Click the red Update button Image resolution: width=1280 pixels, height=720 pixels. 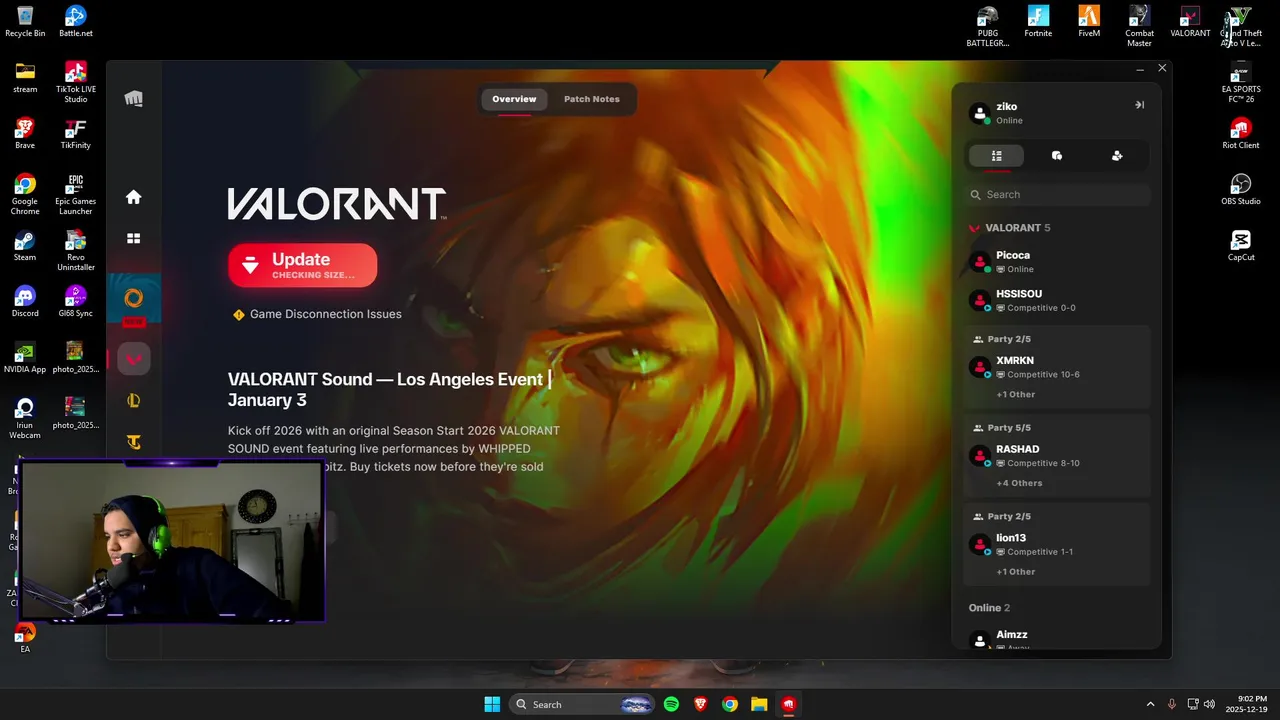(302, 265)
